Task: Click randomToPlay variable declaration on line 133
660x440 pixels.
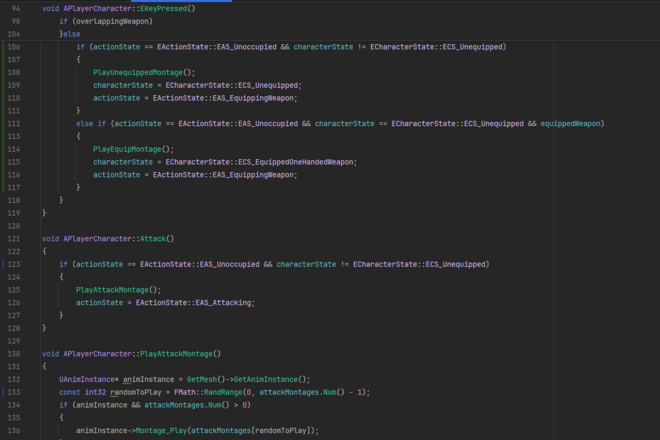Action: tap(136, 392)
